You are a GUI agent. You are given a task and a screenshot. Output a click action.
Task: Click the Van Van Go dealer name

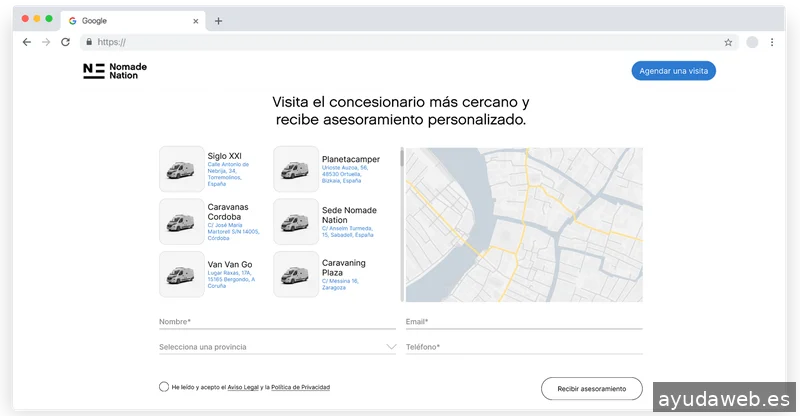click(x=230, y=264)
